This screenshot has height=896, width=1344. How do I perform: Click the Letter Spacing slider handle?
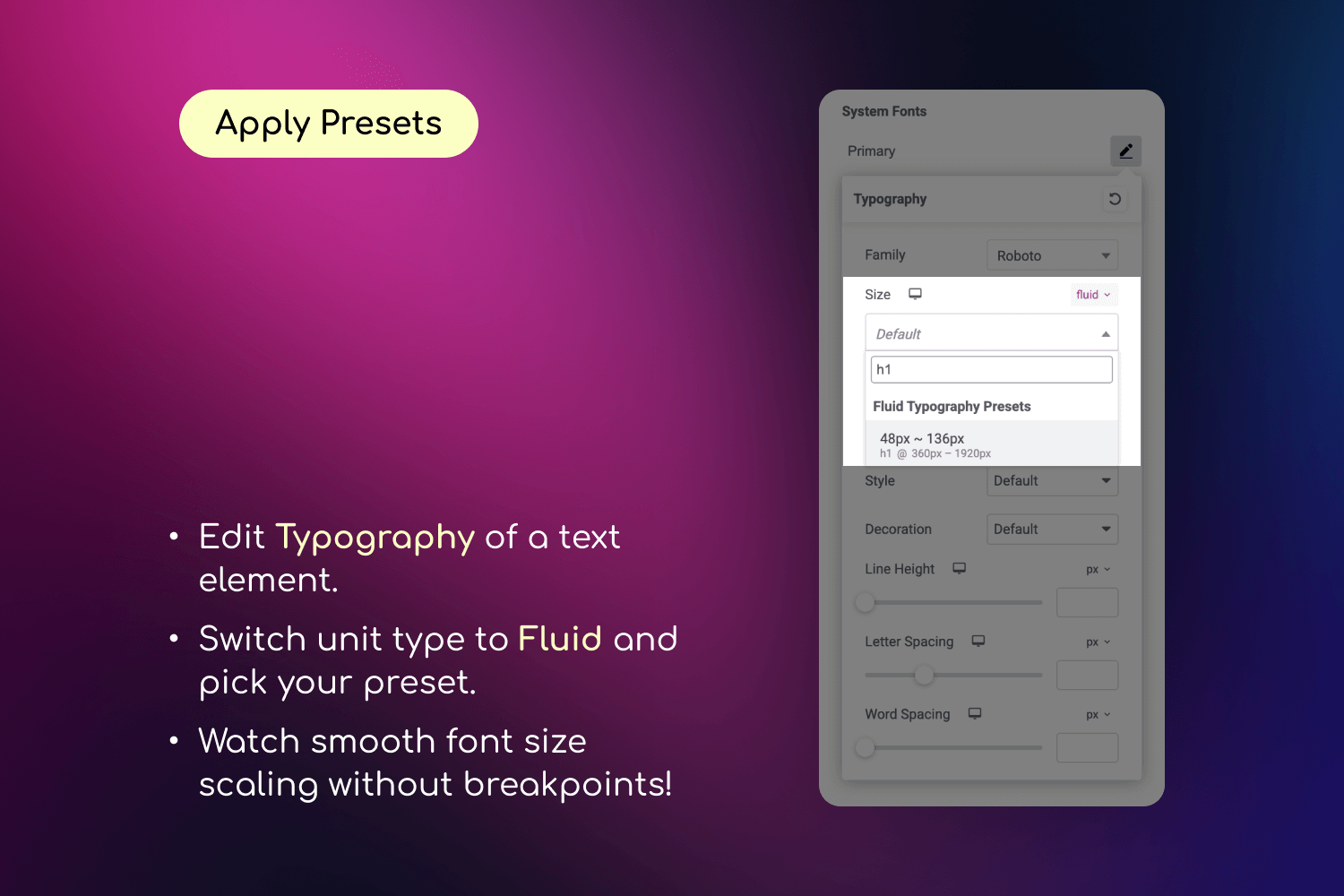[x=925, y=675]
